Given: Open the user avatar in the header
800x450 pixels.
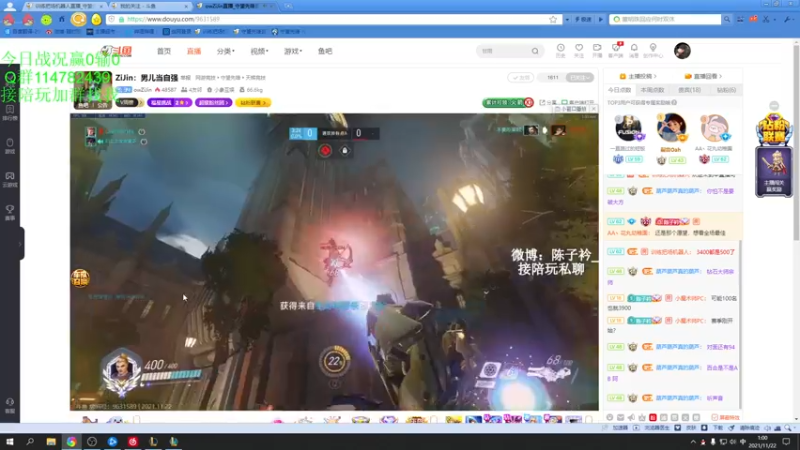Looking at the screenshot, I should pos(682,51).
